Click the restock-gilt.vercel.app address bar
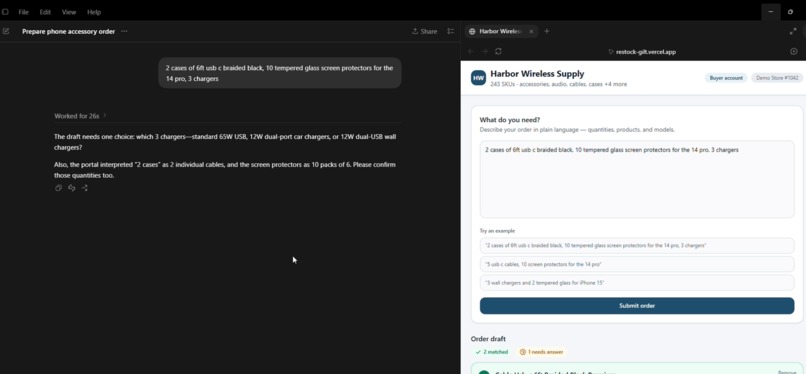 (642, 52)
